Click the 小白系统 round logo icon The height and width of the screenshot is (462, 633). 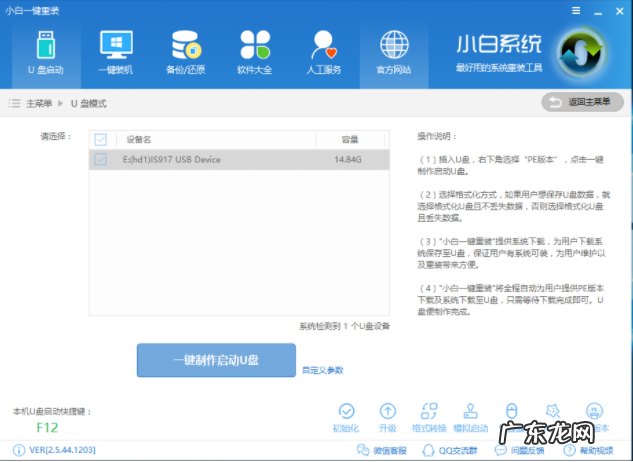pos(581,52)
